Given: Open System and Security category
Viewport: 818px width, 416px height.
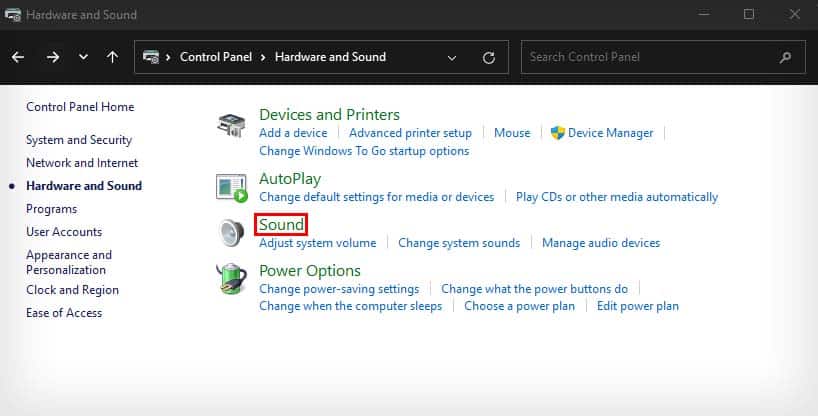Looking at the screenshot, I should click(x=79, y=140).
